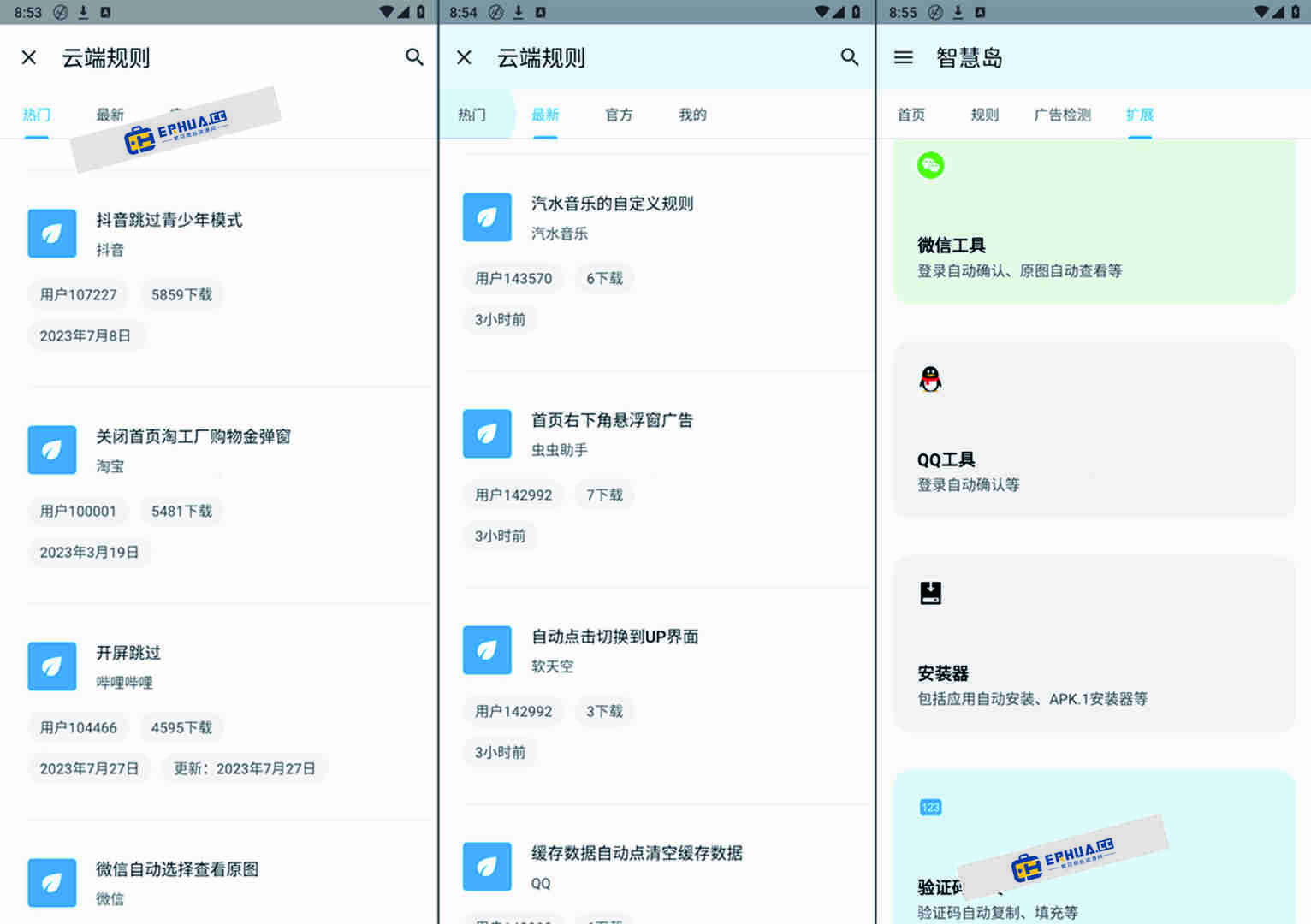
Task: Click 验证码自动复制、填充等 description
Action: (x=997, y=913)
